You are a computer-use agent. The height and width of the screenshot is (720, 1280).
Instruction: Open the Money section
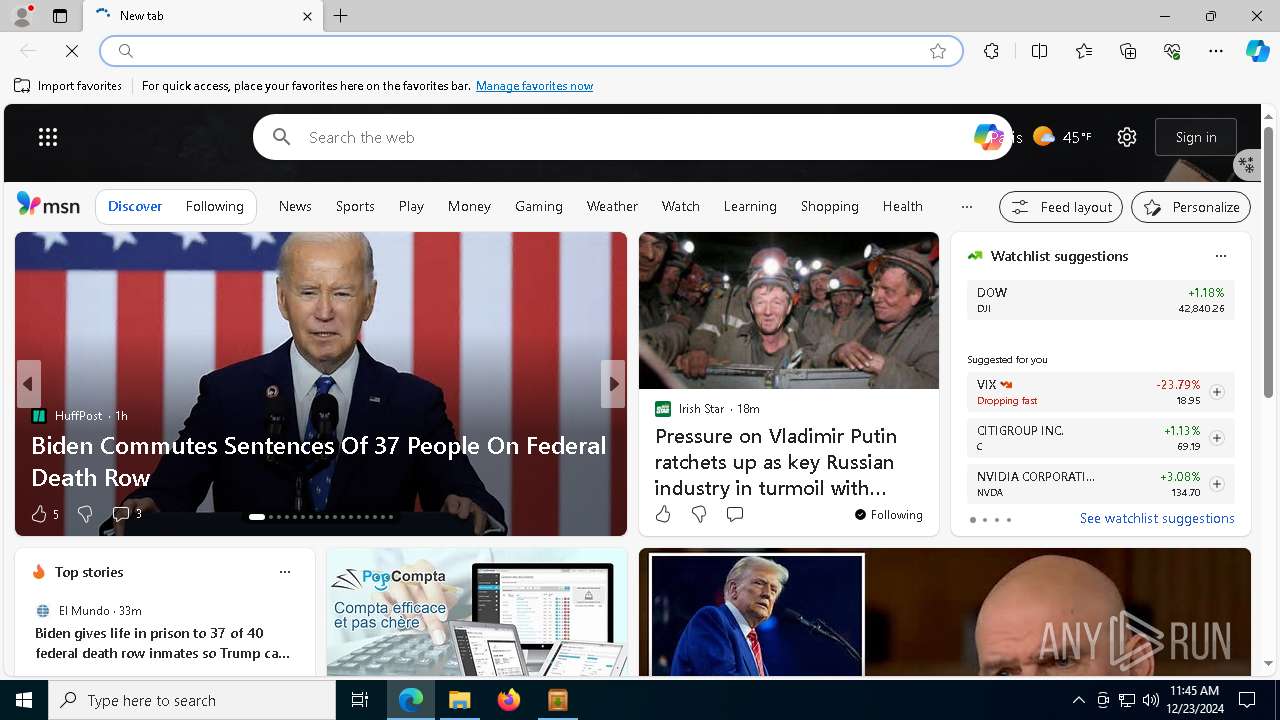pos(469,206)
